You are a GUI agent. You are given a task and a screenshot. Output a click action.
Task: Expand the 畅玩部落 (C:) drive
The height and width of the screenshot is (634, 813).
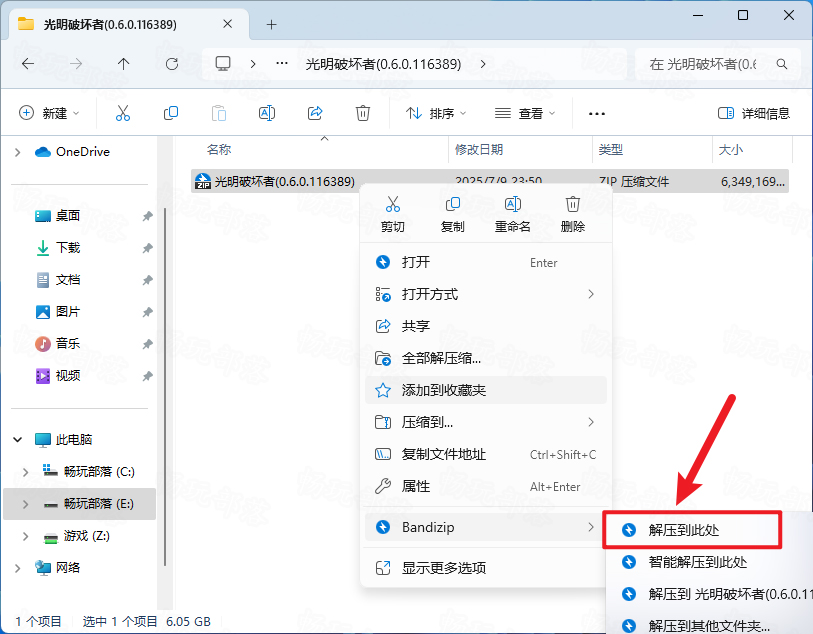(25, 472)
